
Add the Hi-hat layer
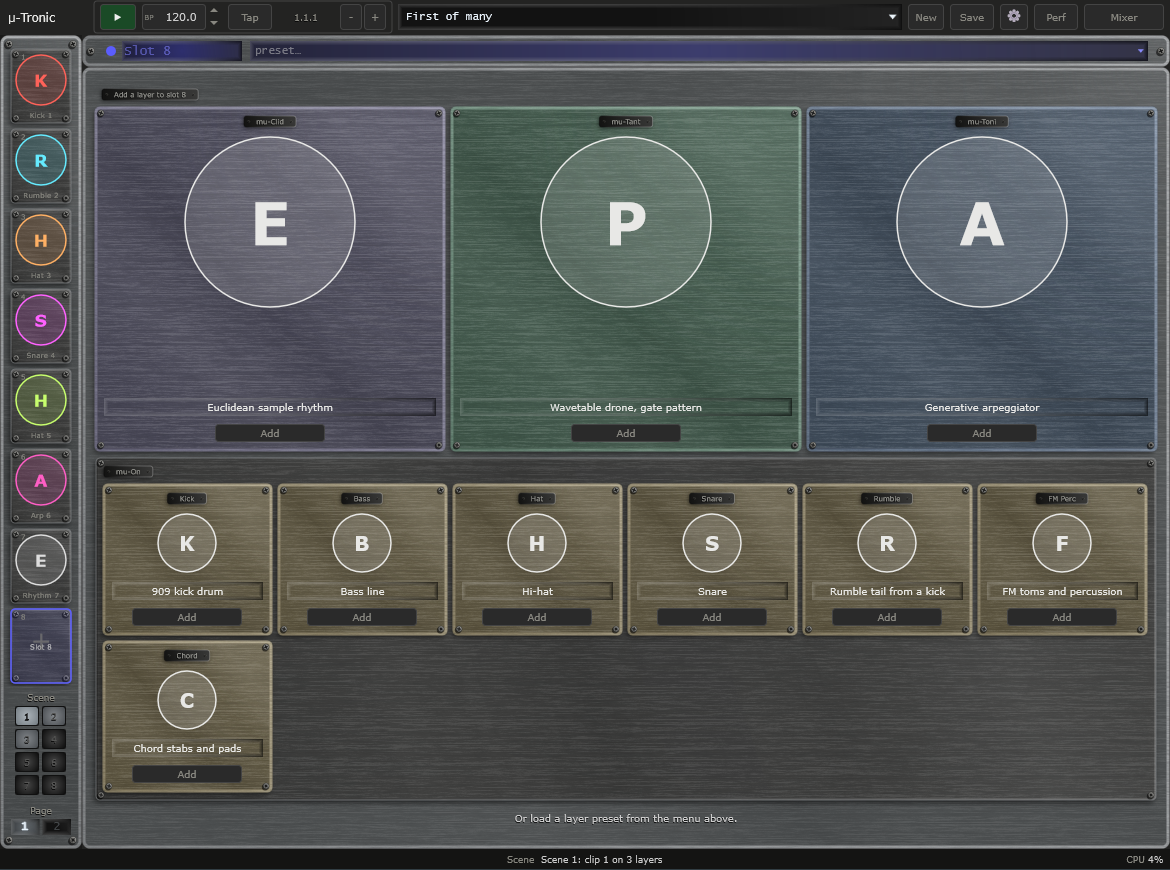537,617
